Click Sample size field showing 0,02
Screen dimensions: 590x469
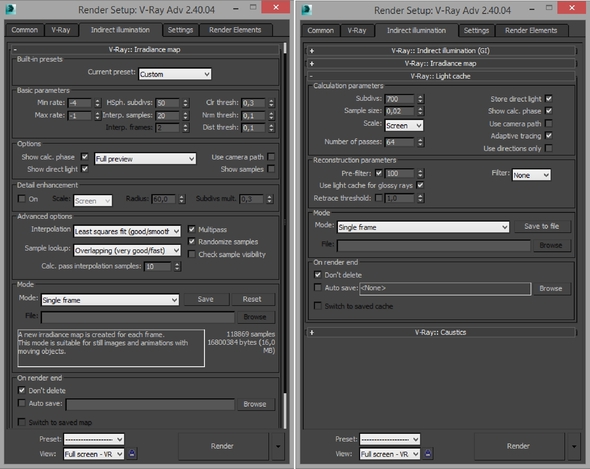(400, 111)
